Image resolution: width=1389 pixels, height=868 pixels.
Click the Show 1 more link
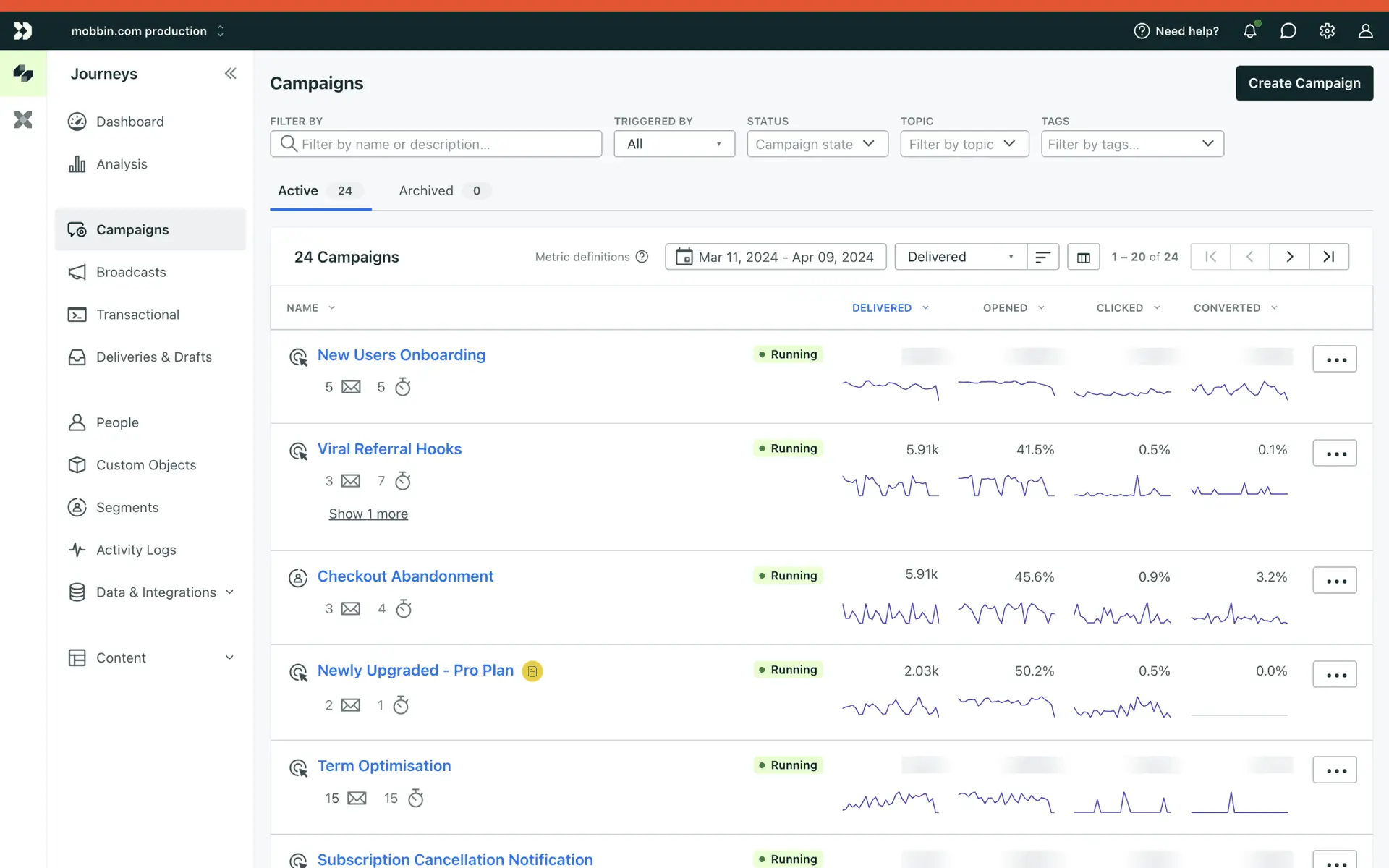coord(368,514)
